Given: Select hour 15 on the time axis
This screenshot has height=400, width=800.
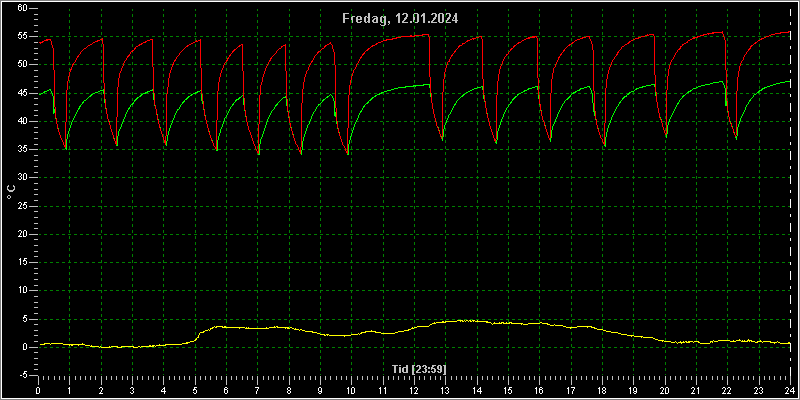Looking at the screenshot, I should [507, 390].
